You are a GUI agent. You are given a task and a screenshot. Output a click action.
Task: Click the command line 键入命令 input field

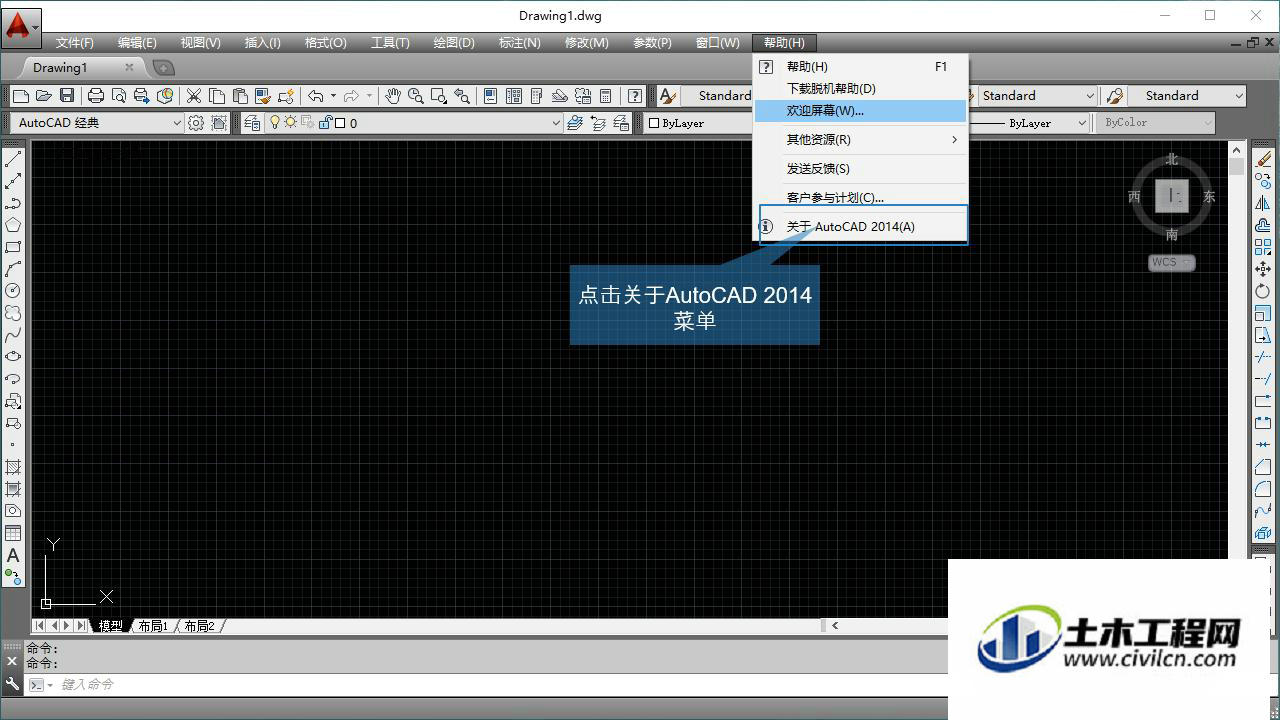500,685
